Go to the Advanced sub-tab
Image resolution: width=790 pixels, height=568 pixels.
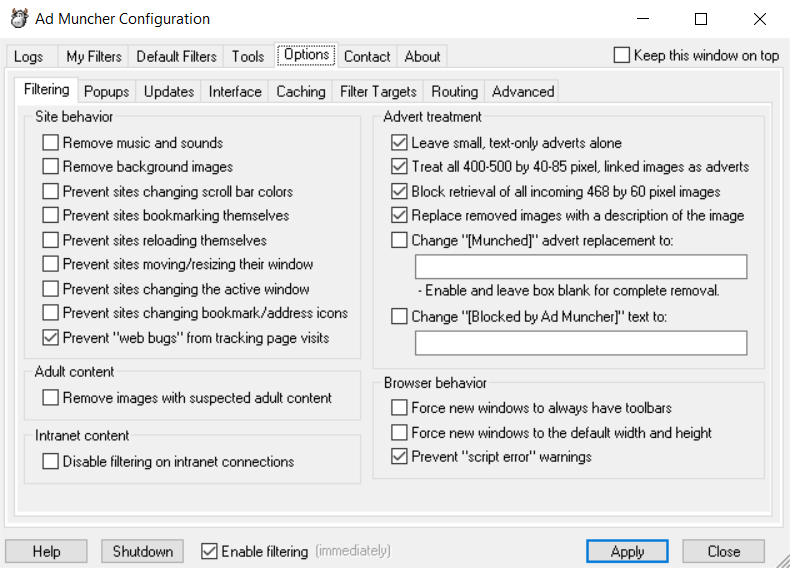pyautogui.click(x=522, y=92)
